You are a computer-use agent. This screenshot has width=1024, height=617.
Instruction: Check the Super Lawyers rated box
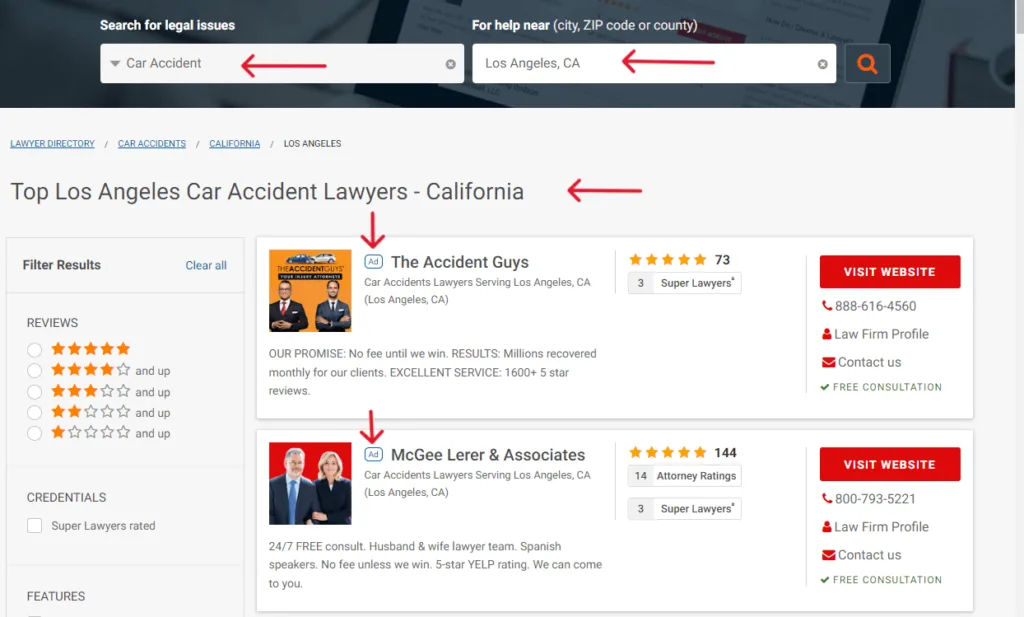(x=35, y=526)
